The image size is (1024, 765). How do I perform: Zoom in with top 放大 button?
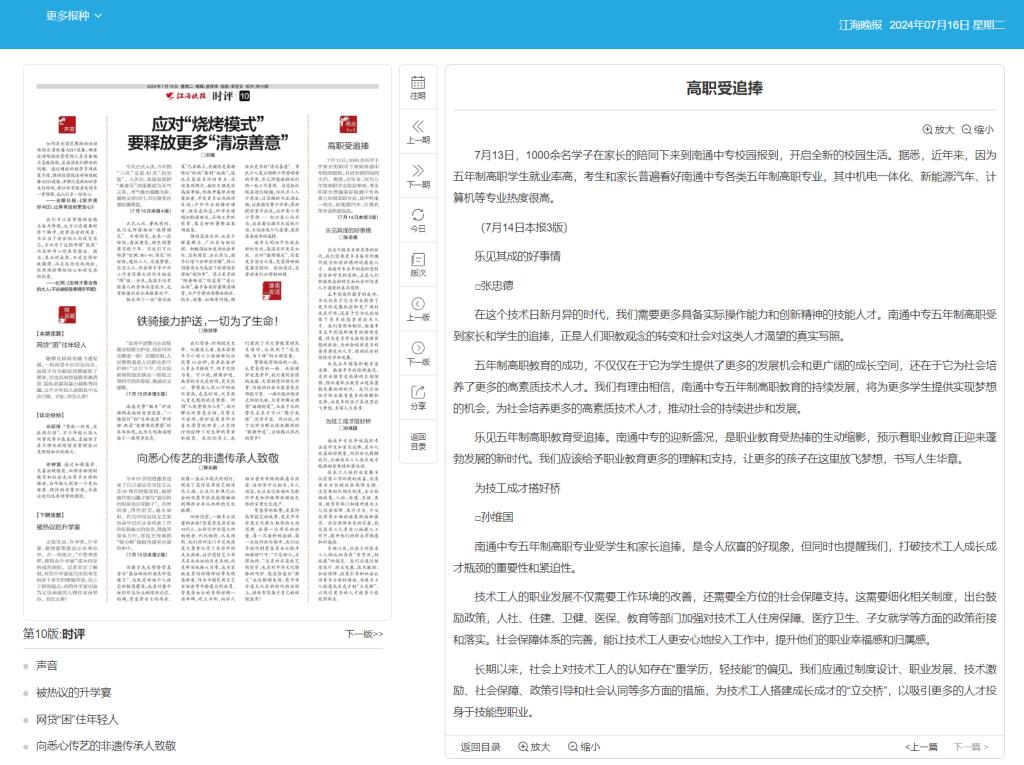click(x=938, y=129)
